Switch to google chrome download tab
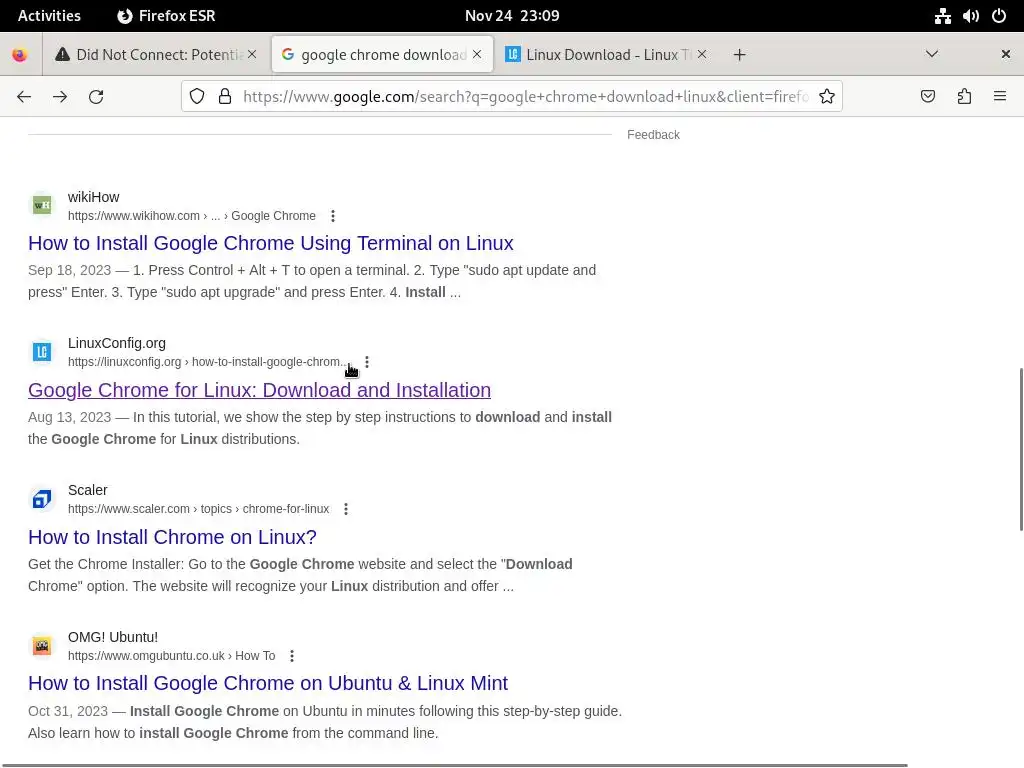1024x768 pixels. pyautogui.click(x=383, y=55)
